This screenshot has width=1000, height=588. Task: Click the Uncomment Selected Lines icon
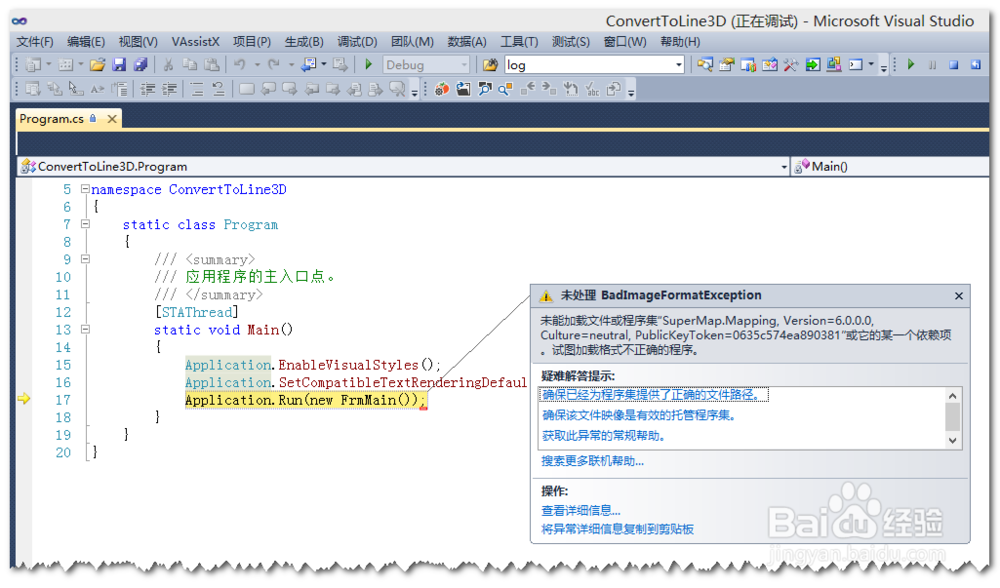pyautogui.click(x=219, y=89)
